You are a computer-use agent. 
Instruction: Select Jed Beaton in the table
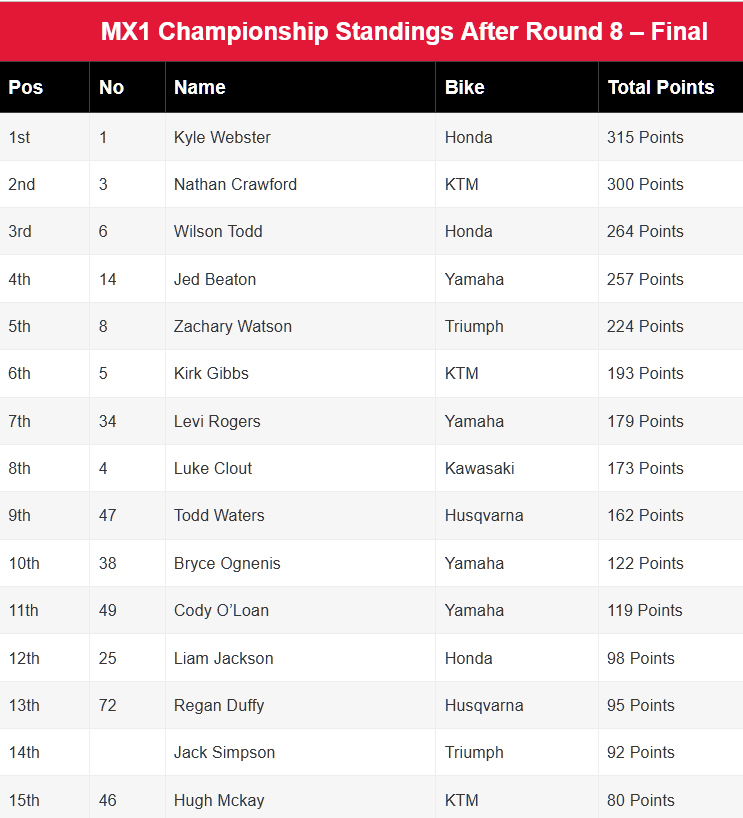coord(215,279)
